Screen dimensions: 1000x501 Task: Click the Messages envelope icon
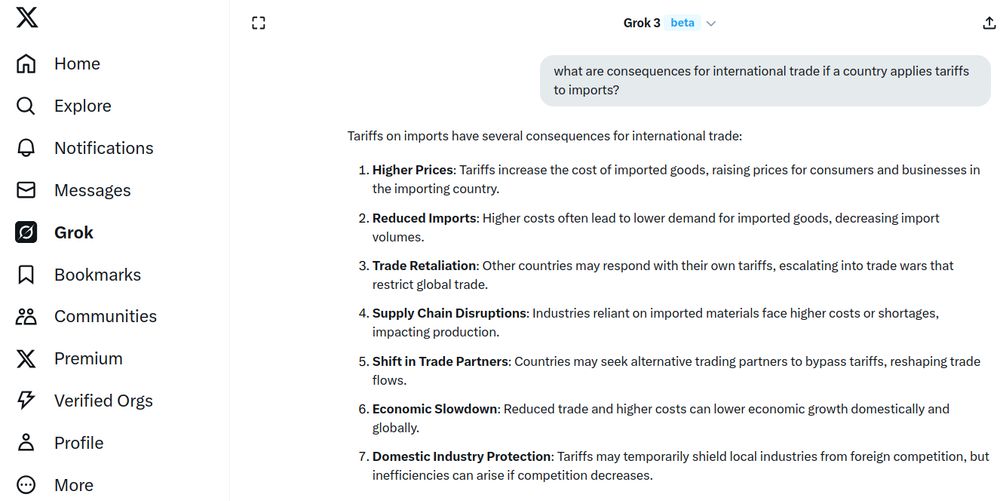26,190
